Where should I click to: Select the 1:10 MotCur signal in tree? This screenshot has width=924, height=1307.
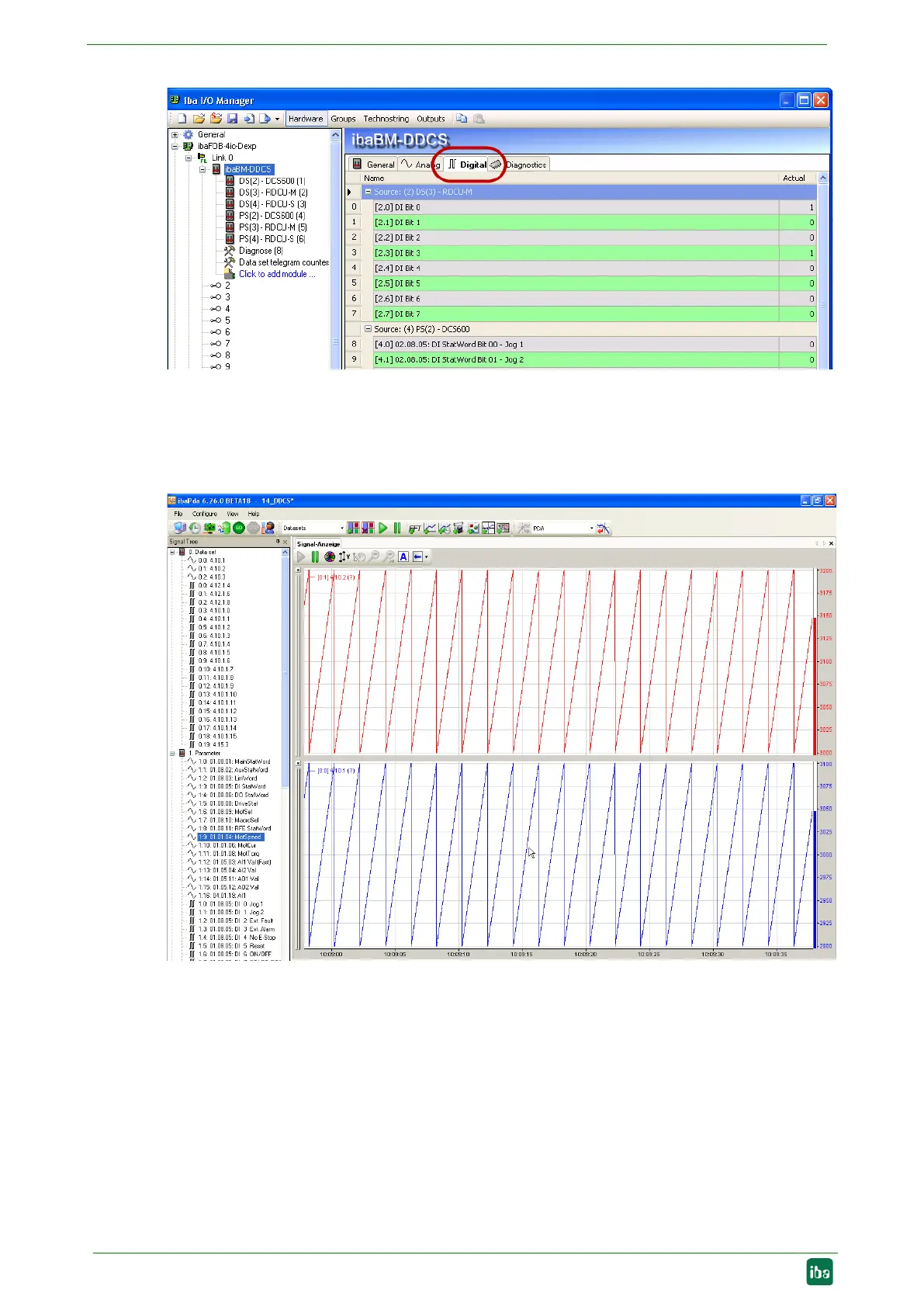pyautogui.click(x=227, y=845)
